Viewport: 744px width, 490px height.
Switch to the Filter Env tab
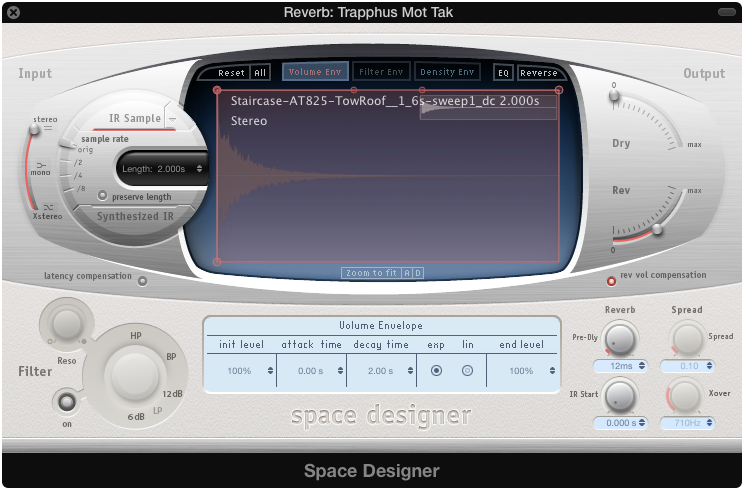[381, 72]
